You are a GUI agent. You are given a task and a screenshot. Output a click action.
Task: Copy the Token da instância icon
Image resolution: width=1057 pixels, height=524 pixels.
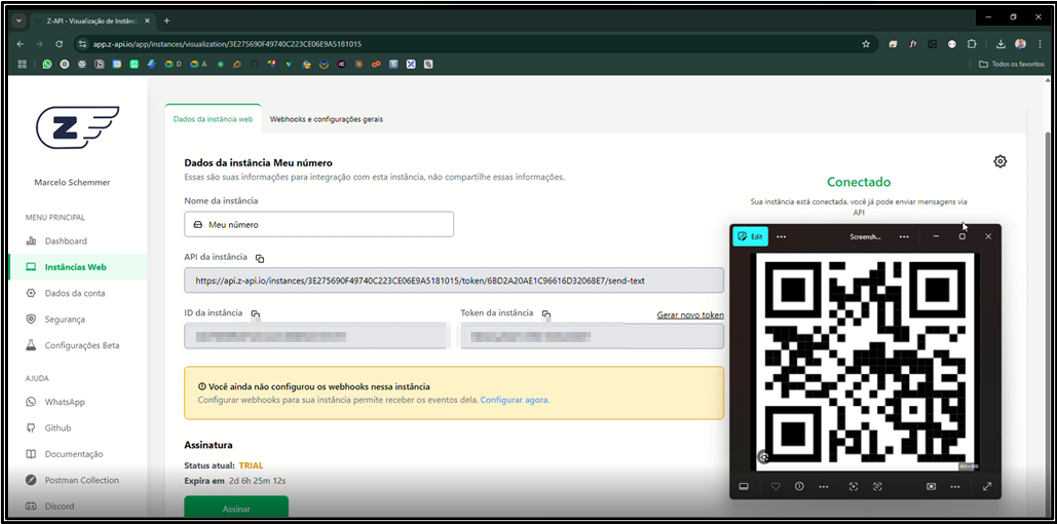pos(546,314)
